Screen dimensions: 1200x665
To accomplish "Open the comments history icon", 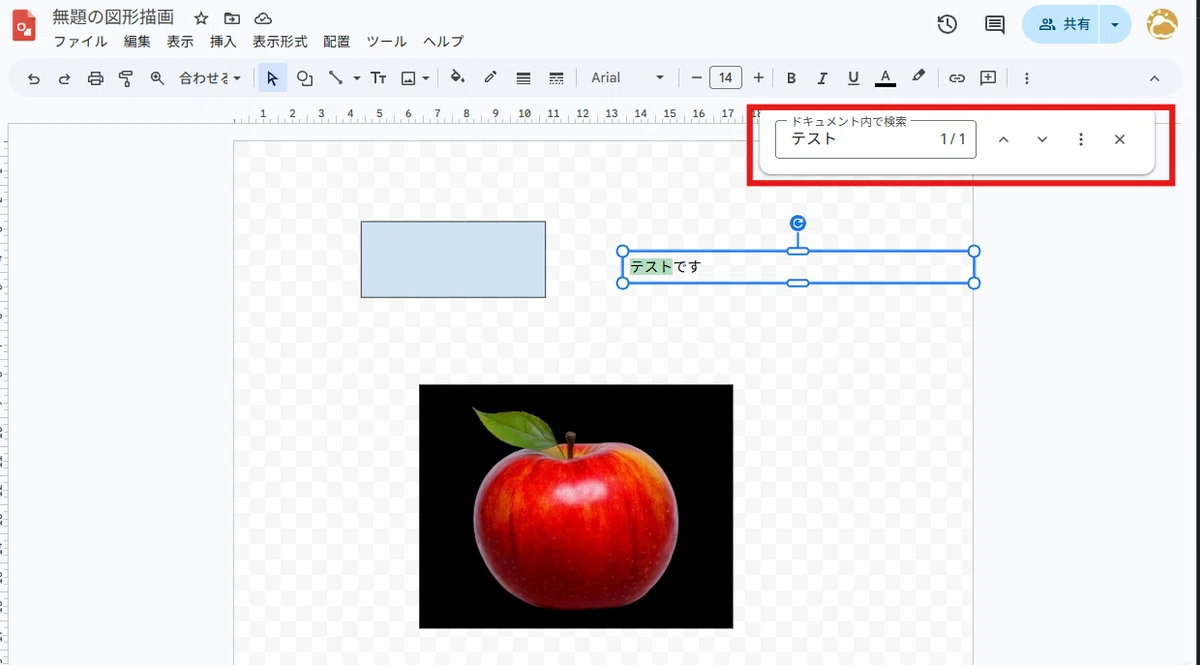I will tap(995, 25).
